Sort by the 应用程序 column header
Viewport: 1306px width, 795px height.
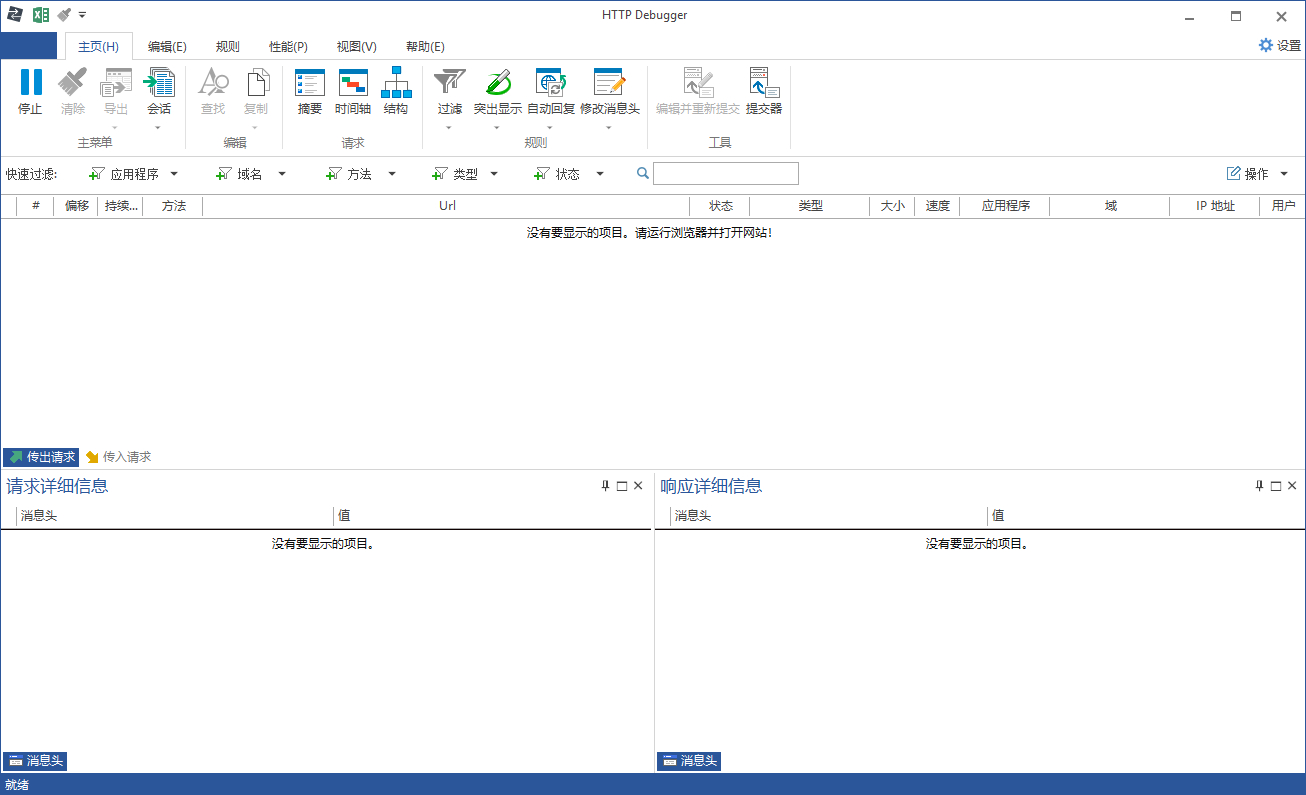pyautogui.click(x=1005, y=206)
